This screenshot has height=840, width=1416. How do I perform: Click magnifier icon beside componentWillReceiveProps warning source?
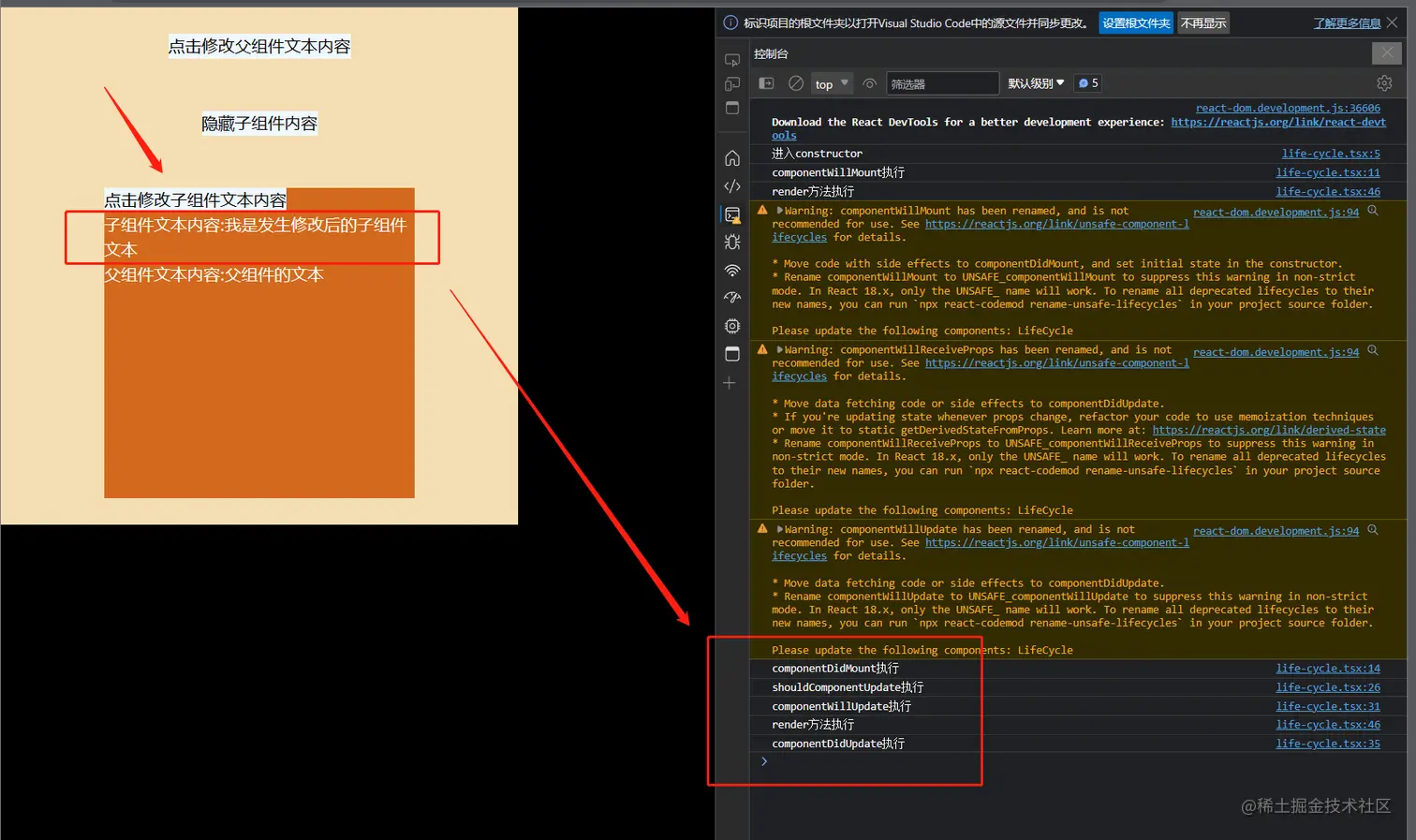point(1373,350)
